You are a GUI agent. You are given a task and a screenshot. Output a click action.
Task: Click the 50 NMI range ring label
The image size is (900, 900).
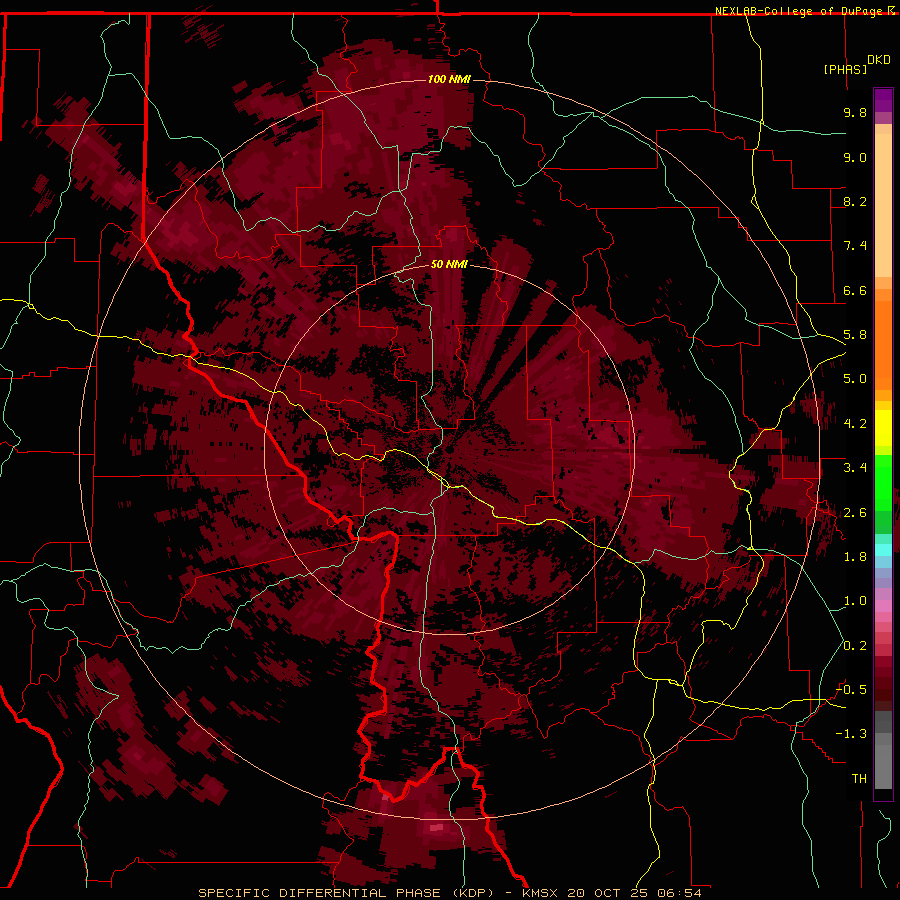[x=449, y=264]
